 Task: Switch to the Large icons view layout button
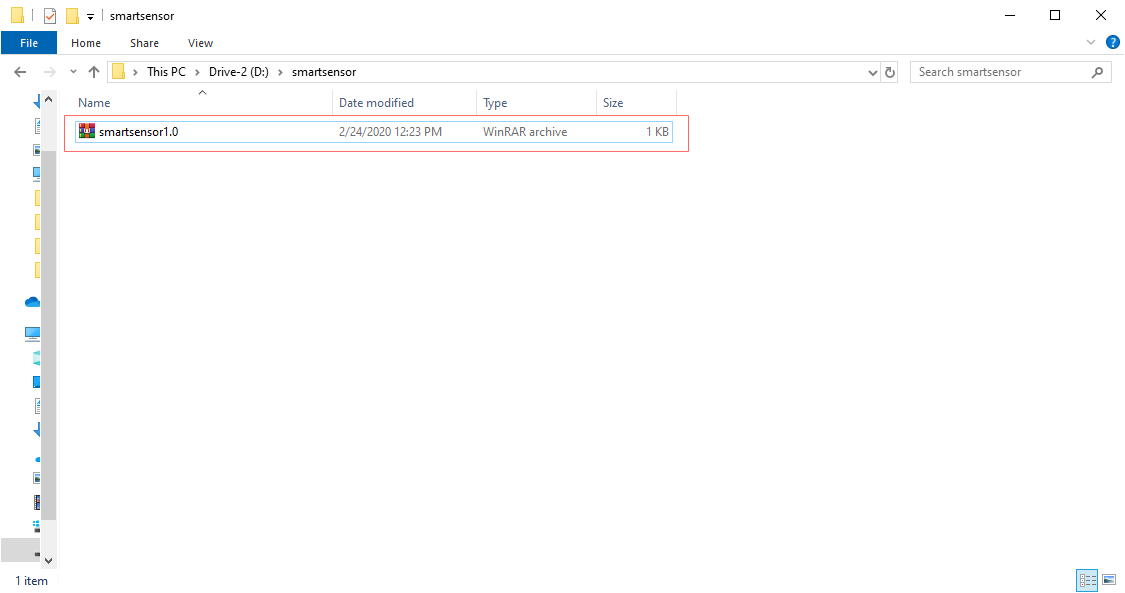(x=1109, y=579)
